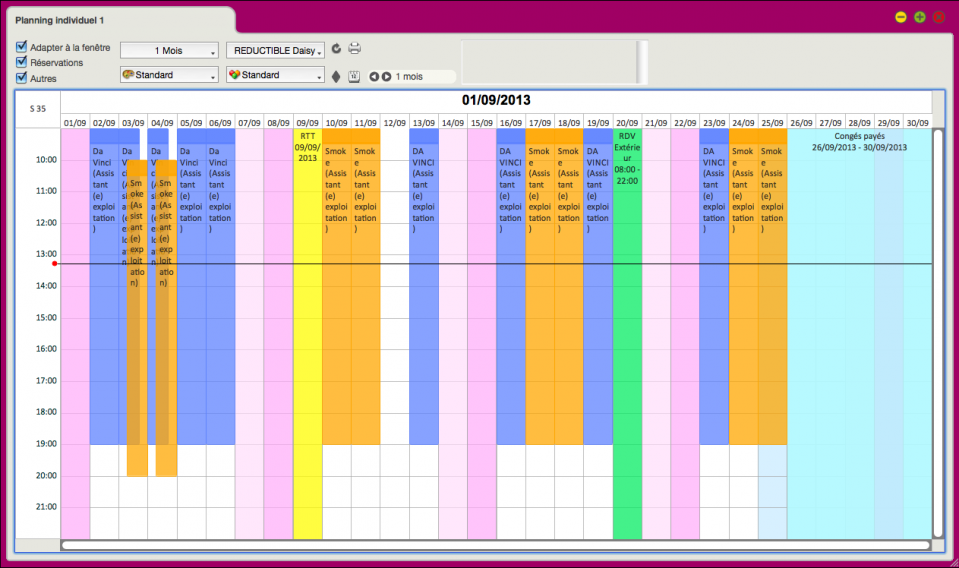Click the vertical scrollbar beside the calendar
Viewport: 959px width, 568px height.
click(938, 333)
